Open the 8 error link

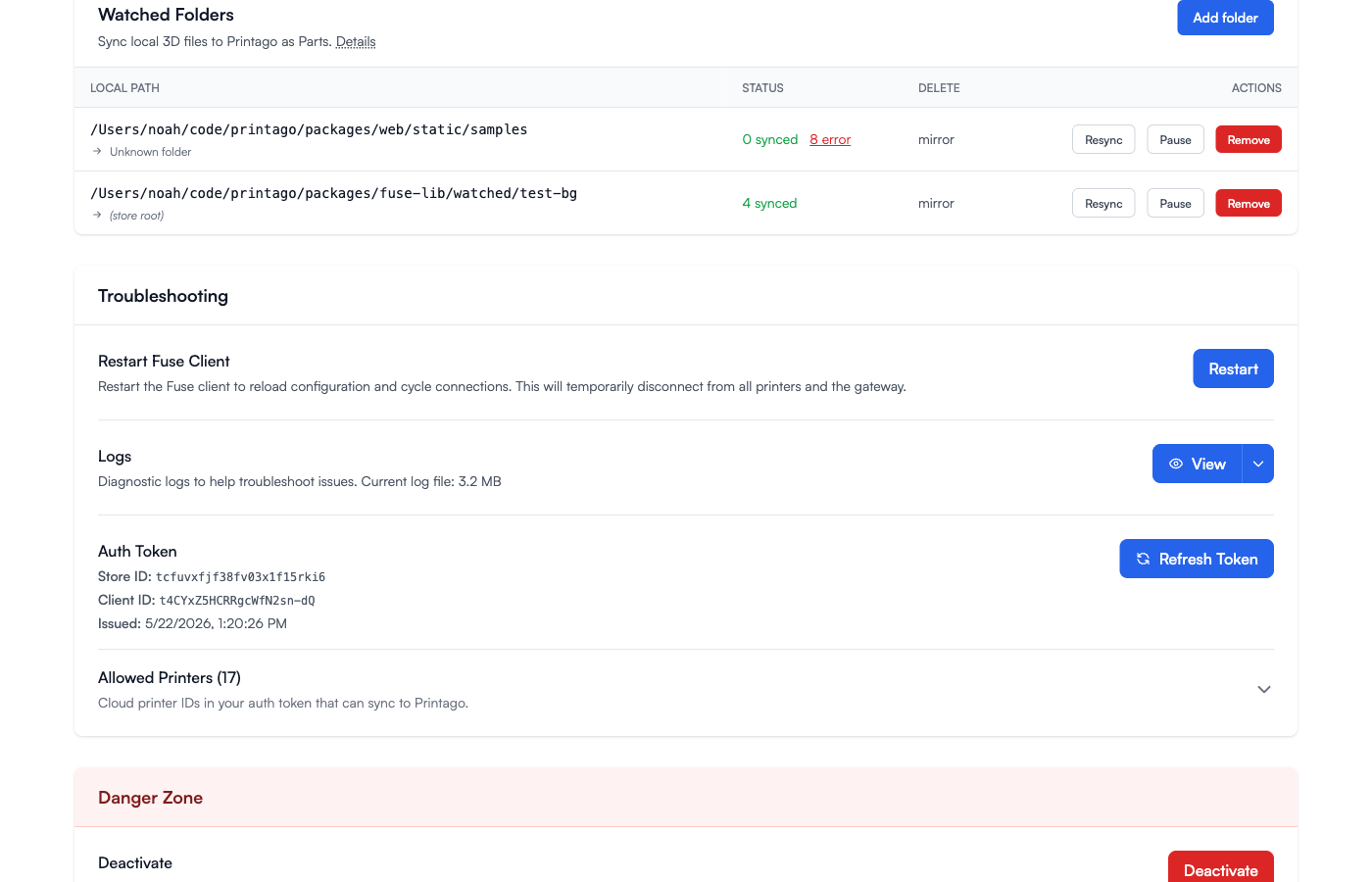tap(830, 139)
